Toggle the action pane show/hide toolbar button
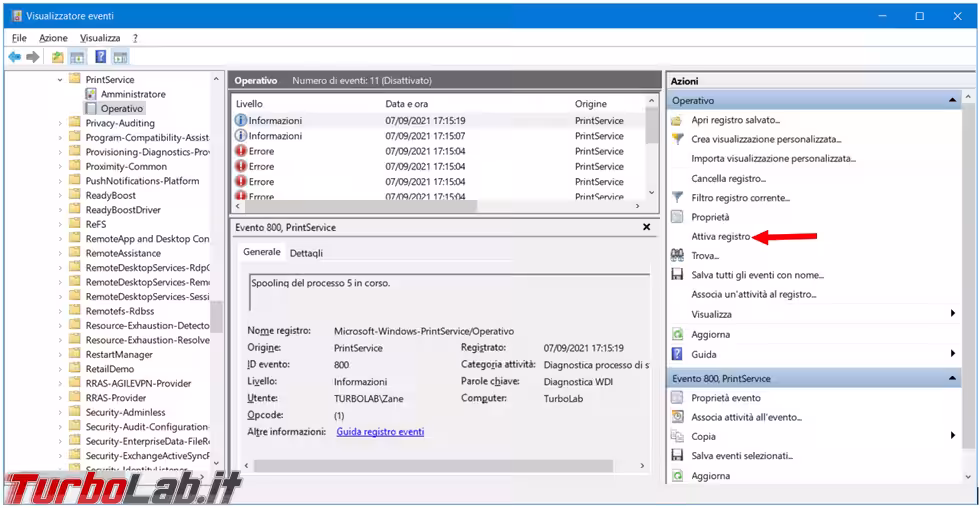This screenshot has height=508, width=980. 120,57
